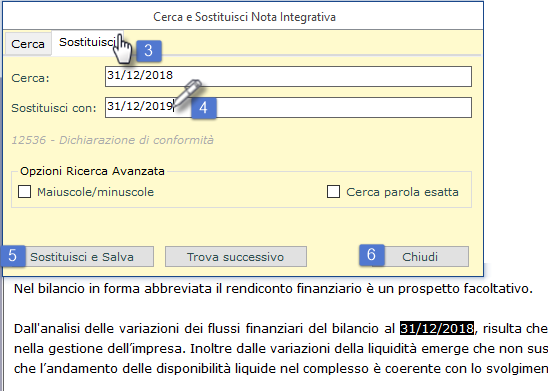Tick the Cerca parola esatta checkbox

tap(333, 192)
